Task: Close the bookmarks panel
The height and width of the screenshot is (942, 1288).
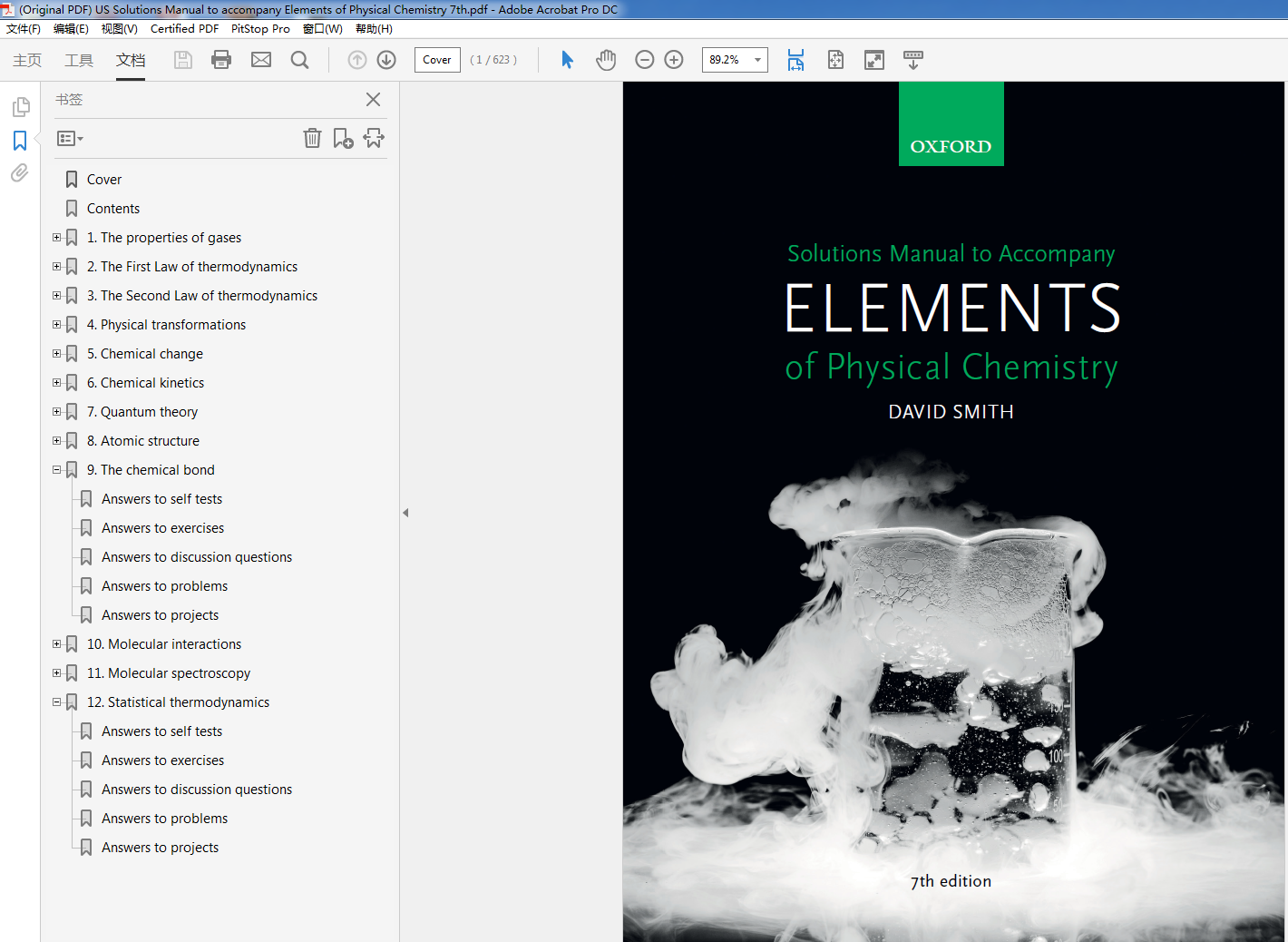Action: tap(373, 100)
